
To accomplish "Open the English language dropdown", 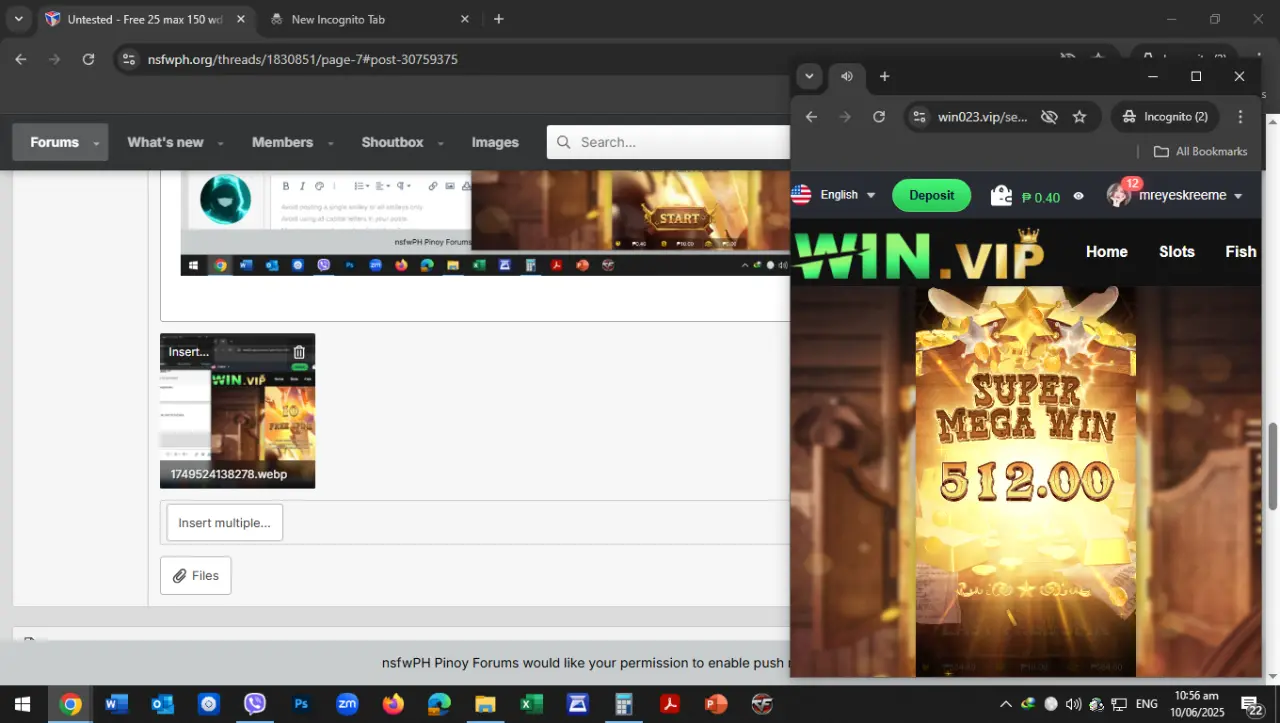I will 834,195.
